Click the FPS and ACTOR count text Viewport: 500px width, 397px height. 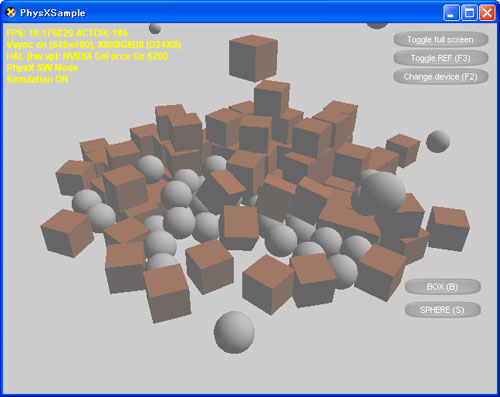(67, 33)
